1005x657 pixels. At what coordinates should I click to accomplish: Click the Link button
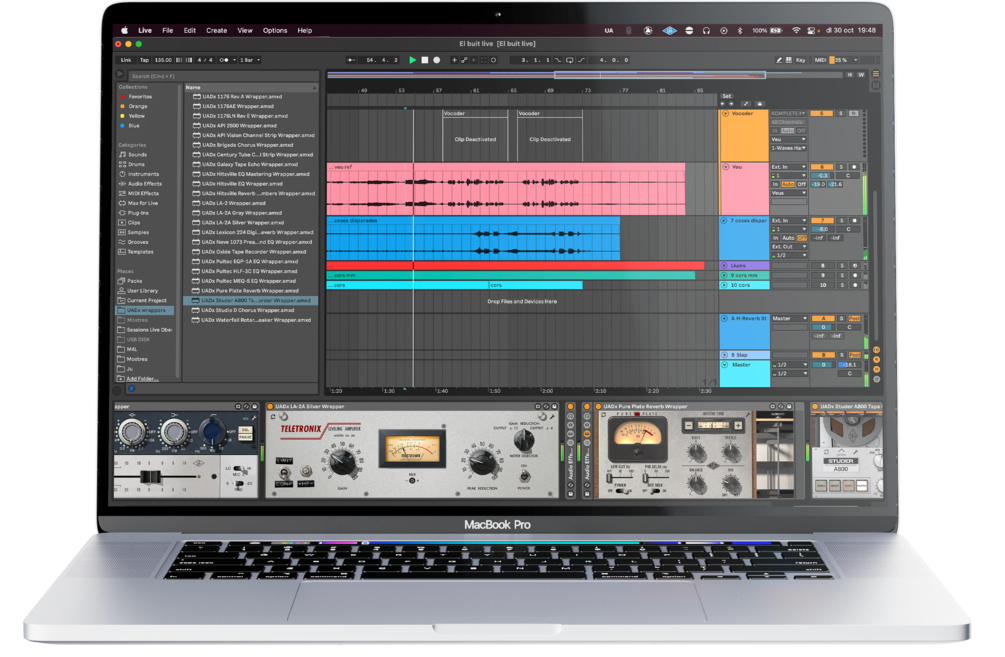click(126, 60)
